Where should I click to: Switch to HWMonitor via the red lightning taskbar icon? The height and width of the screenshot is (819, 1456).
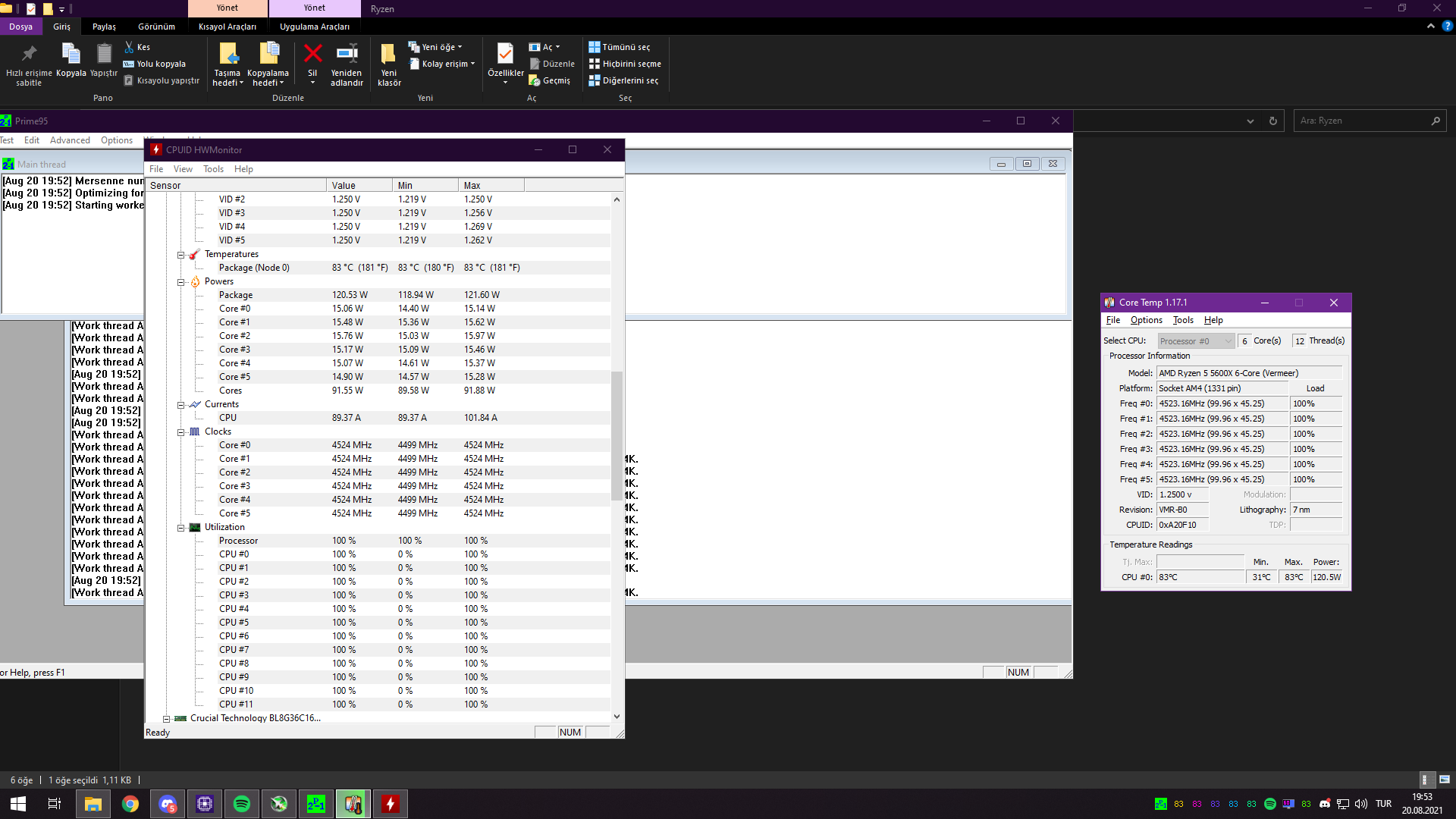pyautogui.click(x=391, y=804)
